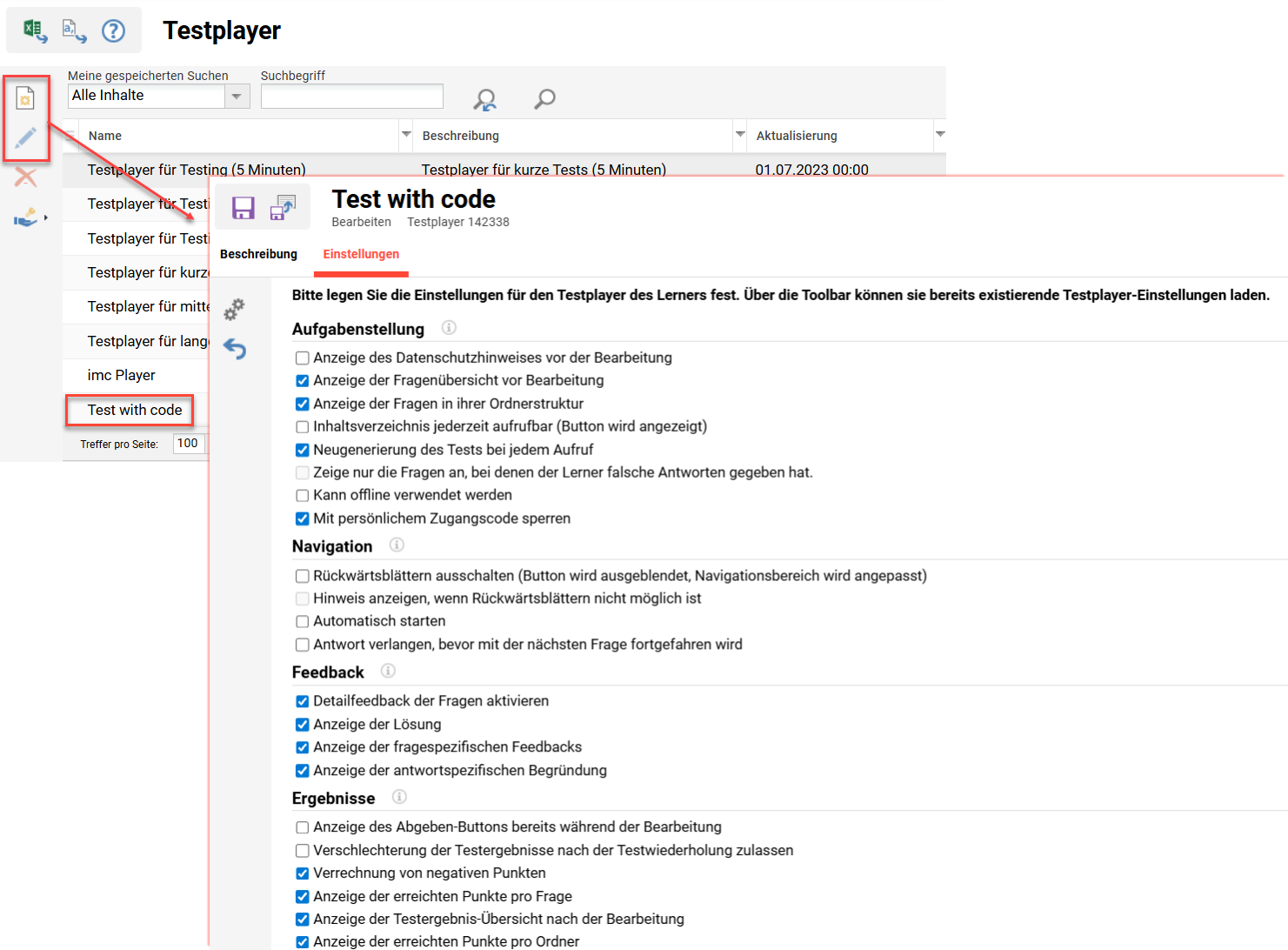Load existing settings via gears icon
This screenshot has height=950, width=1288.
click(235, 309)
